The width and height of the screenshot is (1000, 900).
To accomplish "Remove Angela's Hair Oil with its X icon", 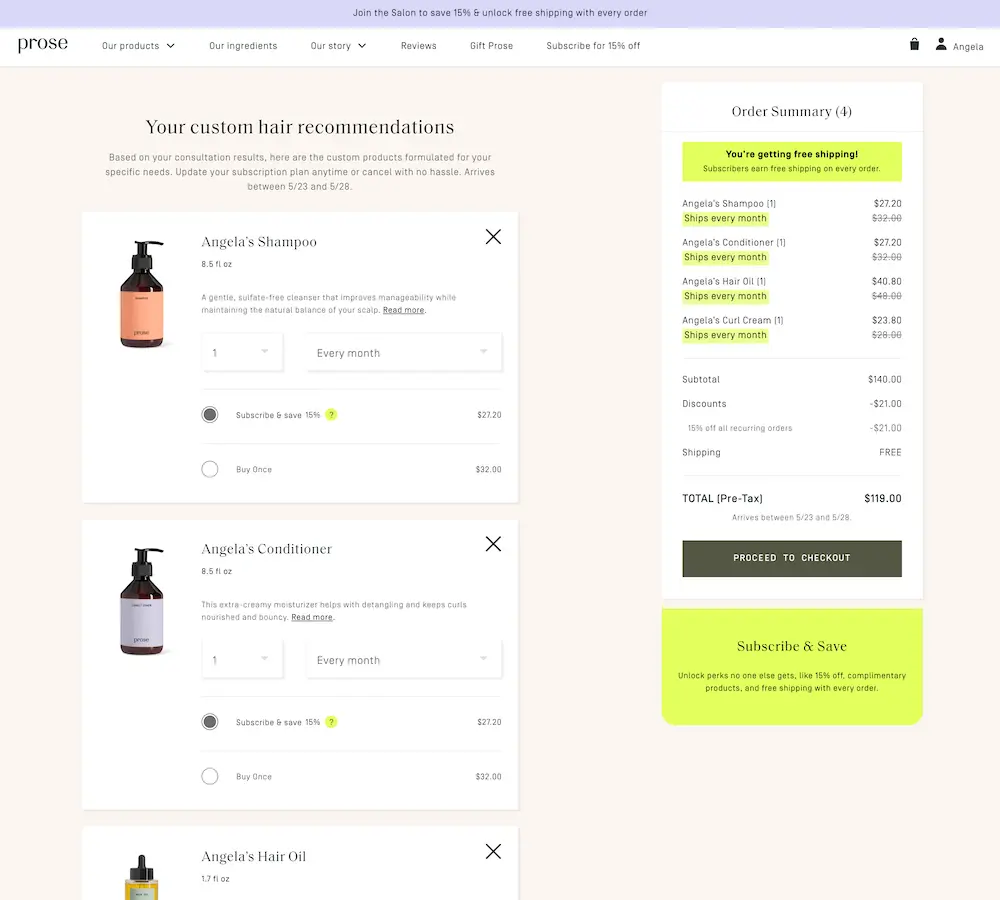I will (493, 852).
